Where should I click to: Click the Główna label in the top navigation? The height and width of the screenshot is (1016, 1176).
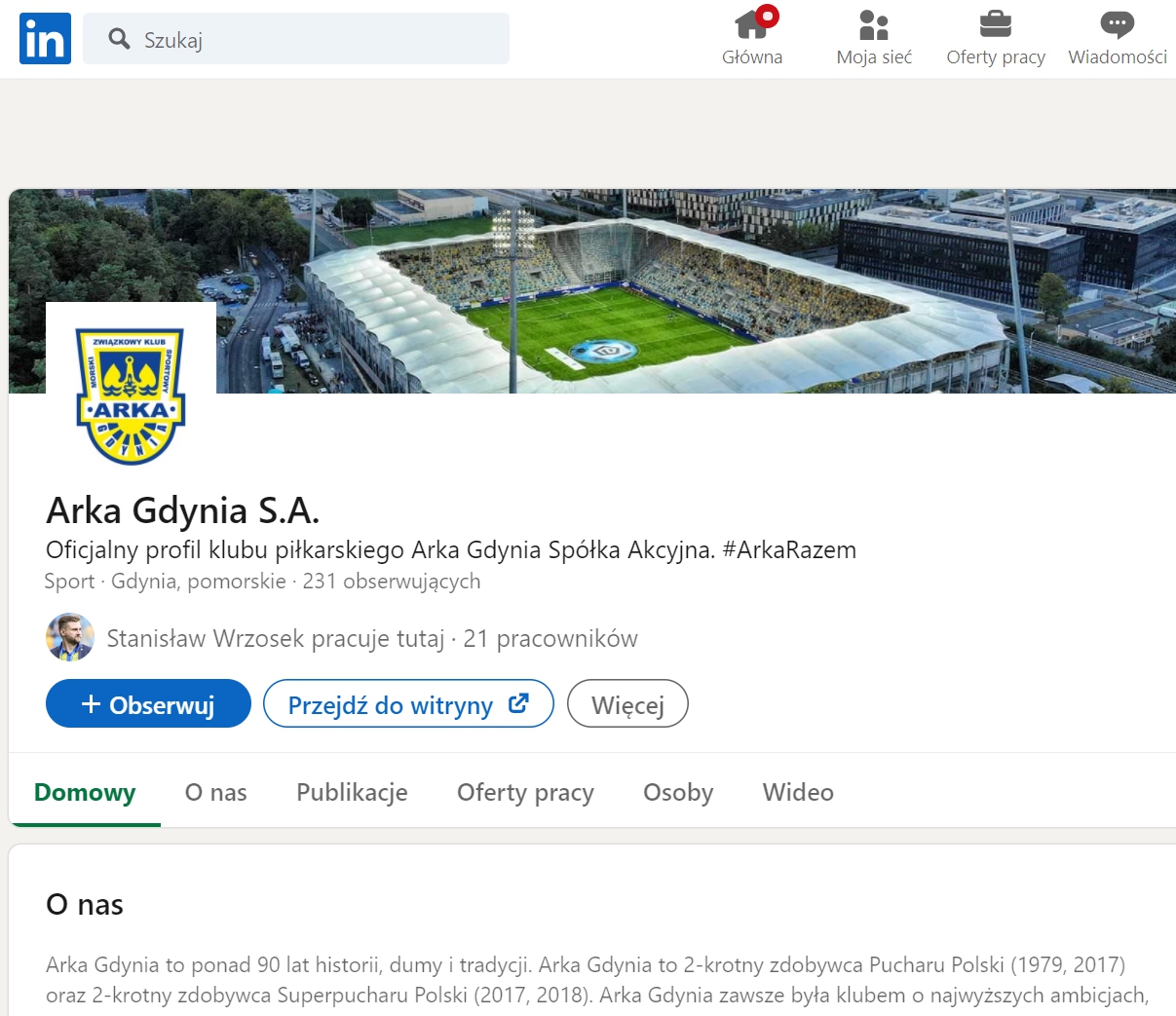(752, 57)
